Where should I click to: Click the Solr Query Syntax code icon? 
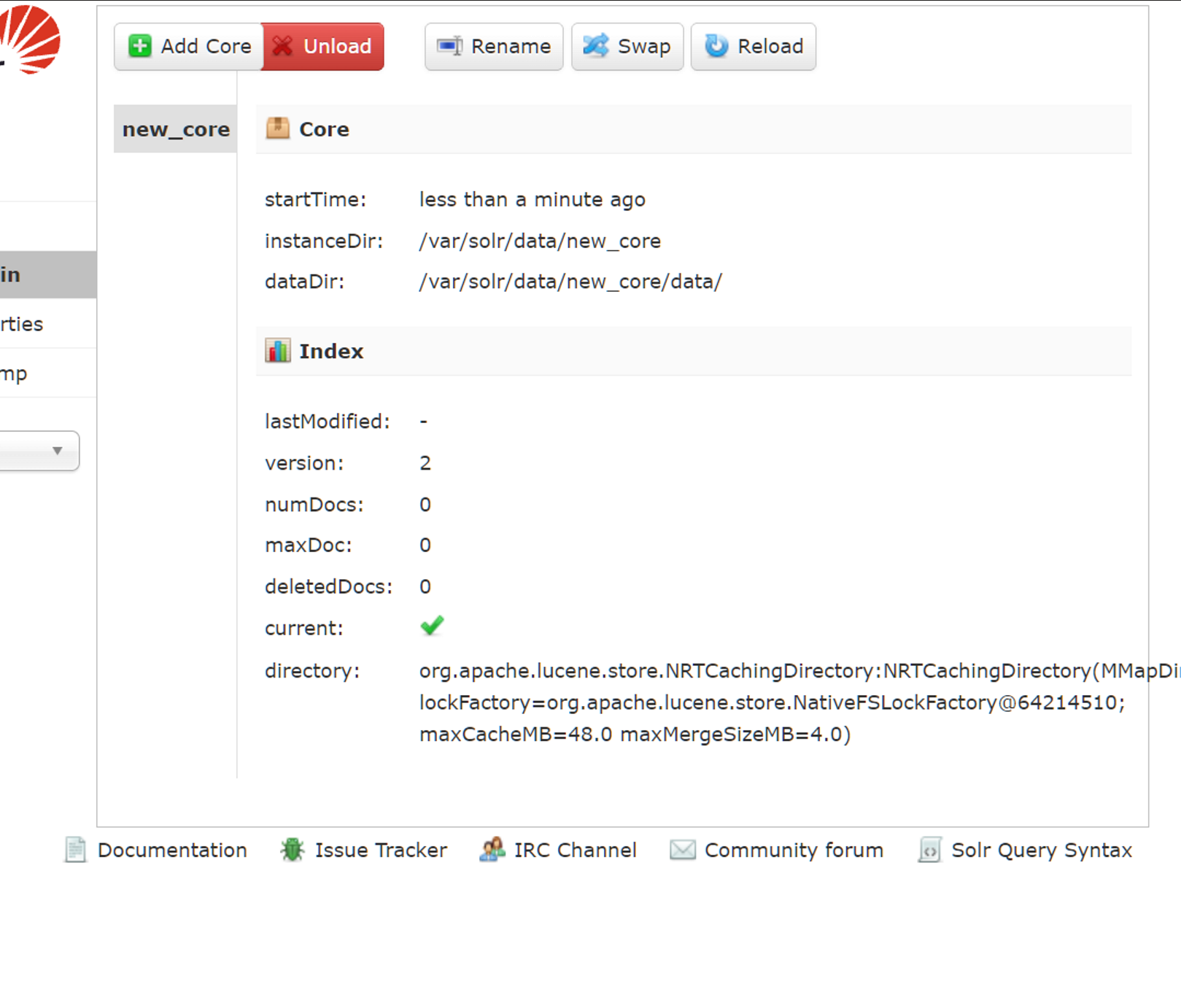pos(929,850)
